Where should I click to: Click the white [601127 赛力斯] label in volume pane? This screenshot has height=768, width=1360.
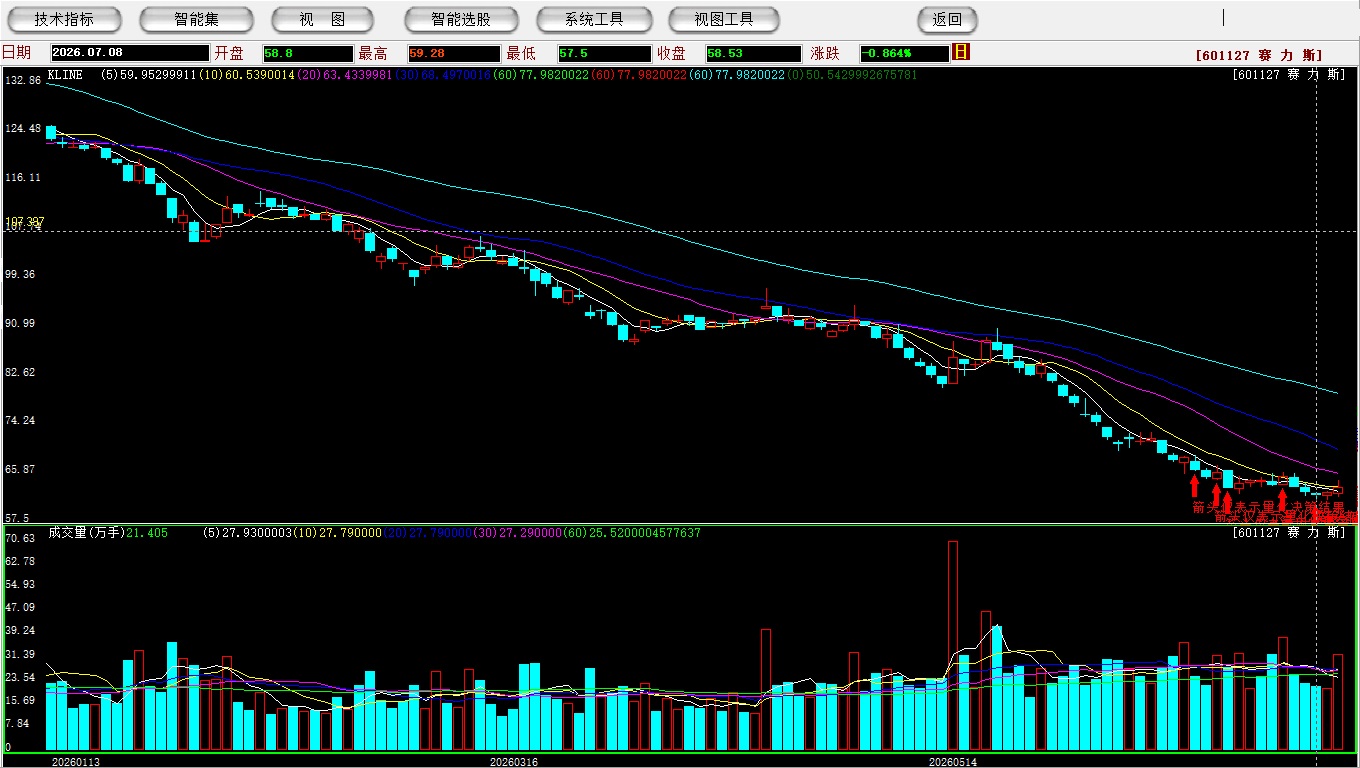(1289, 533)
